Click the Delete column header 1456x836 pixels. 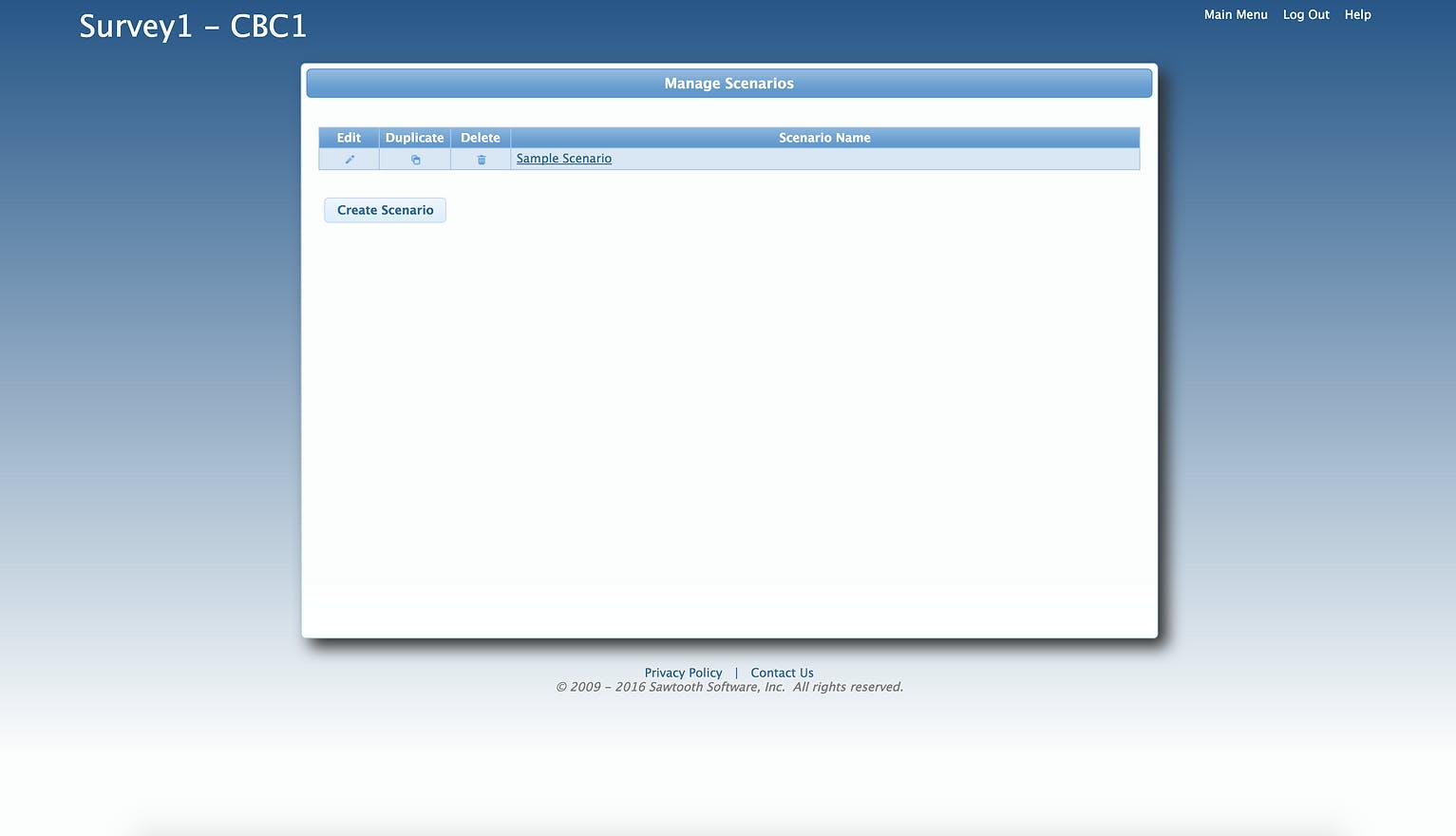click(481, 138)
